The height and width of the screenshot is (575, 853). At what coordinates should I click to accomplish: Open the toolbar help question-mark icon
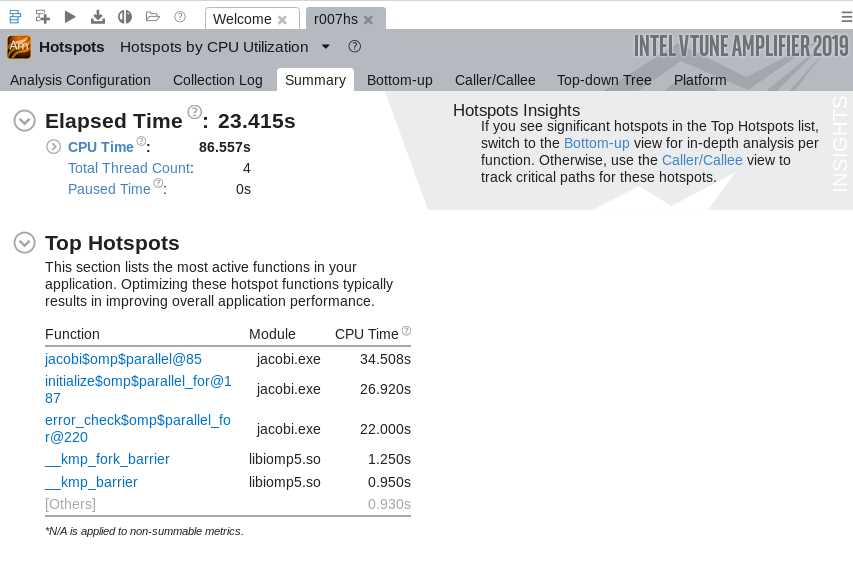click(180, 17)
